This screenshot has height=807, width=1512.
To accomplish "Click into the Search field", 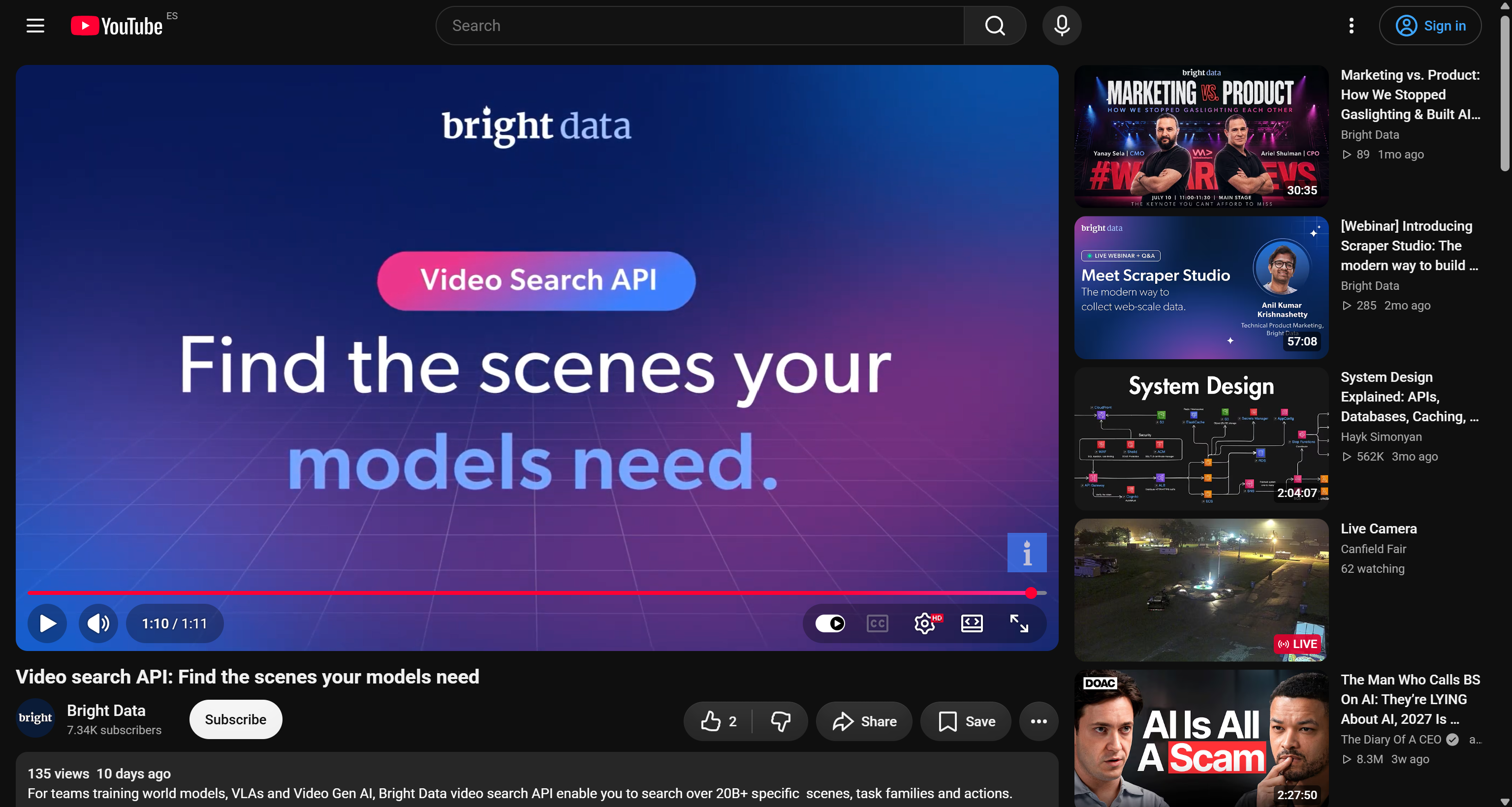I will click(x=700, y=26).
